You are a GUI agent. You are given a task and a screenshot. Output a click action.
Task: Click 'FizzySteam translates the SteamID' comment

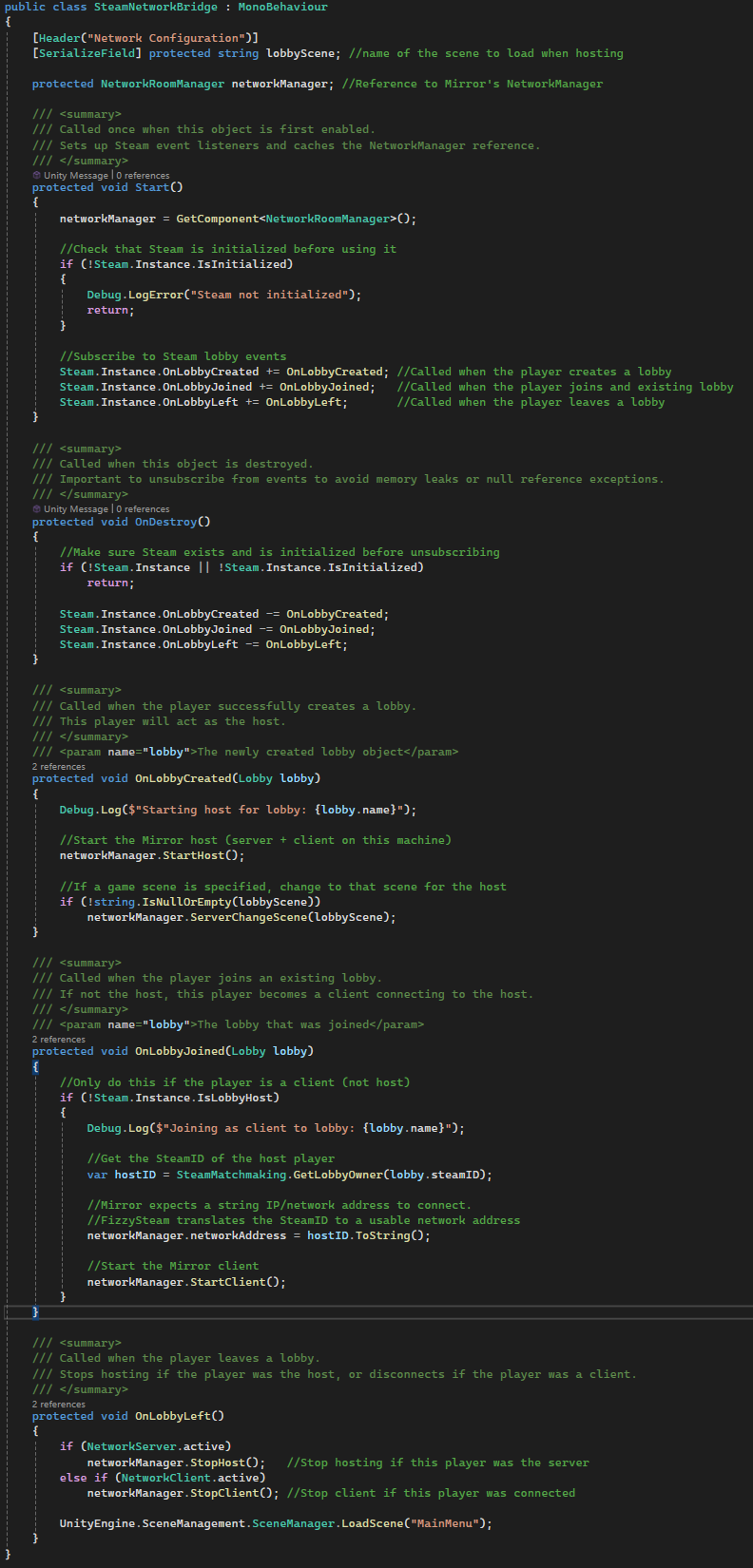tap(303, 1220)
